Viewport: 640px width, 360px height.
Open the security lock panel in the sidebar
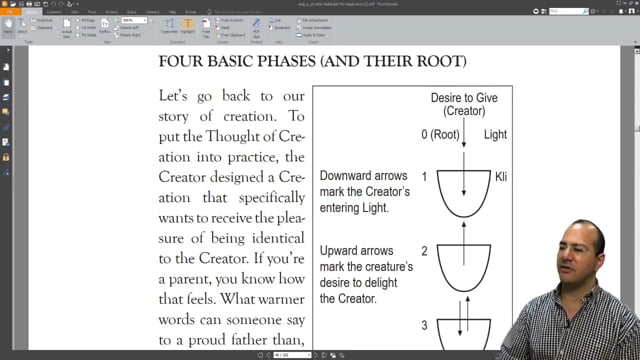point(6,157)
